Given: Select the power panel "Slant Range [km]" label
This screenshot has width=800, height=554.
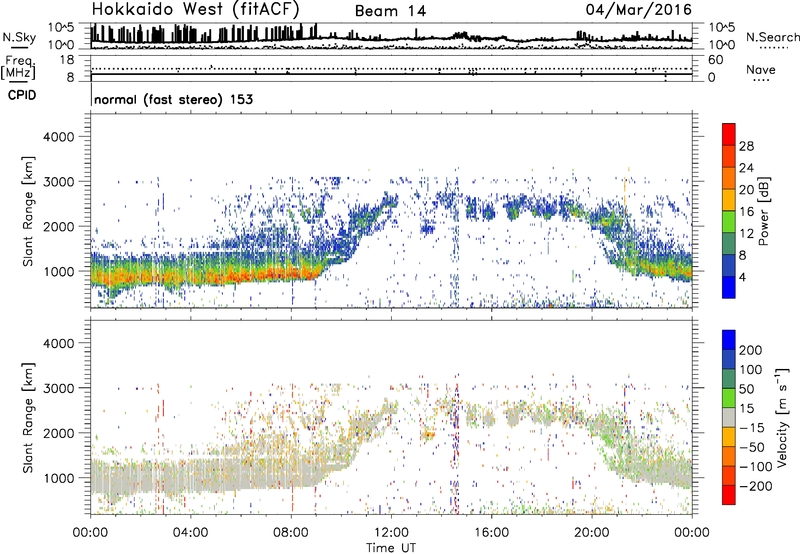Looking at the screenshot, I should [x=28, y=211].
